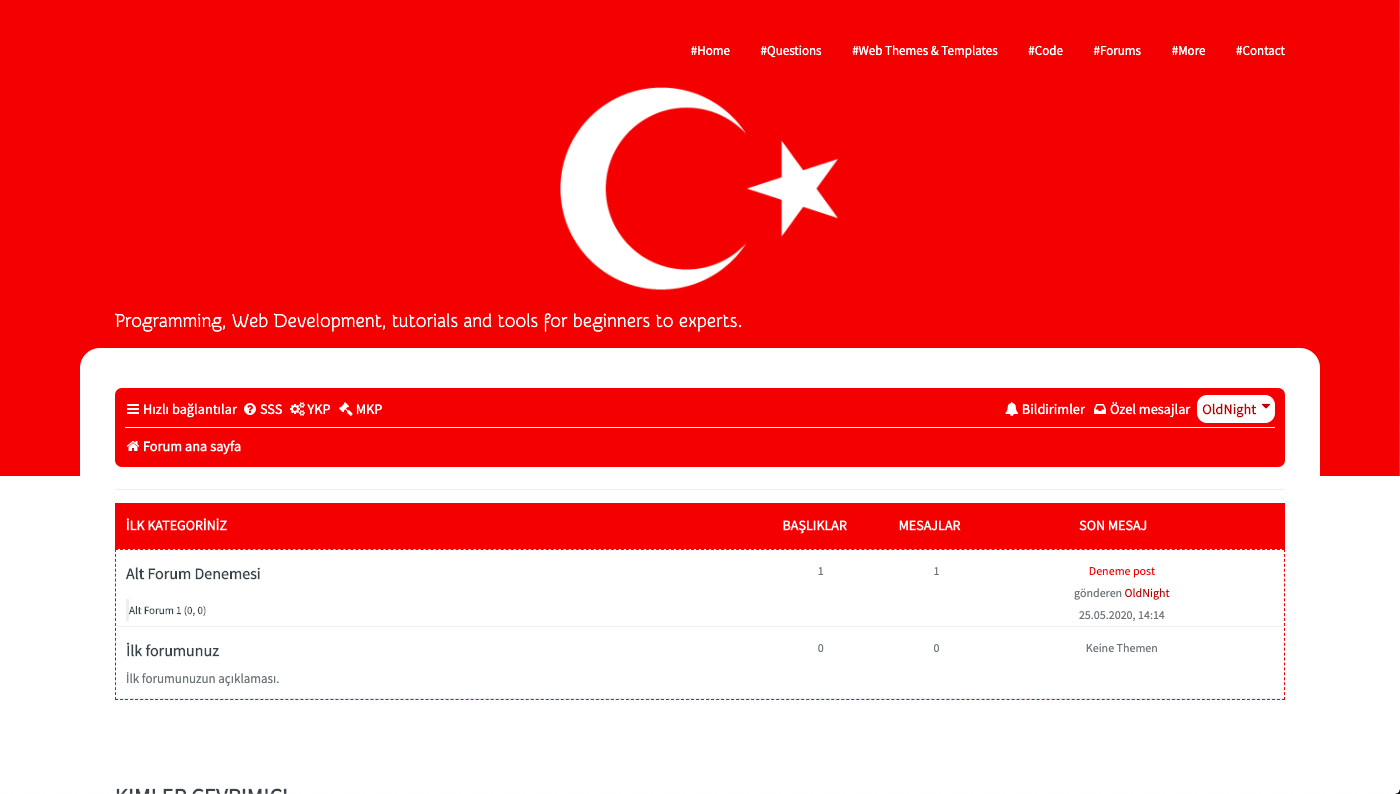Click the inbox icon for Özel mesajlar
Image resolution: width=1400 pixels, height=794 pixels.
click(x=1100, y=409)
